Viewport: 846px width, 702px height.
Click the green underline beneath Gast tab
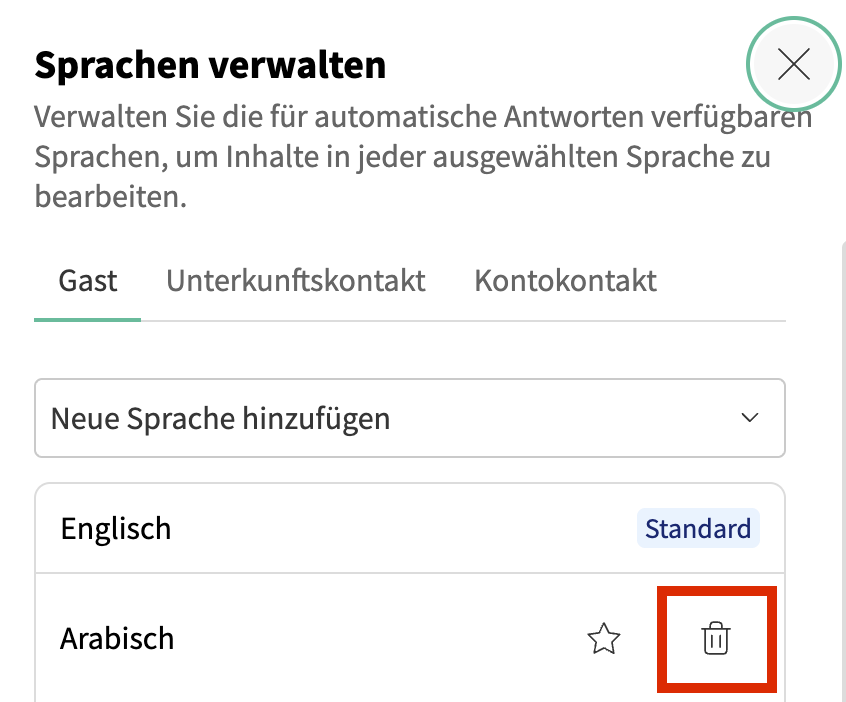tap(88, 319)
